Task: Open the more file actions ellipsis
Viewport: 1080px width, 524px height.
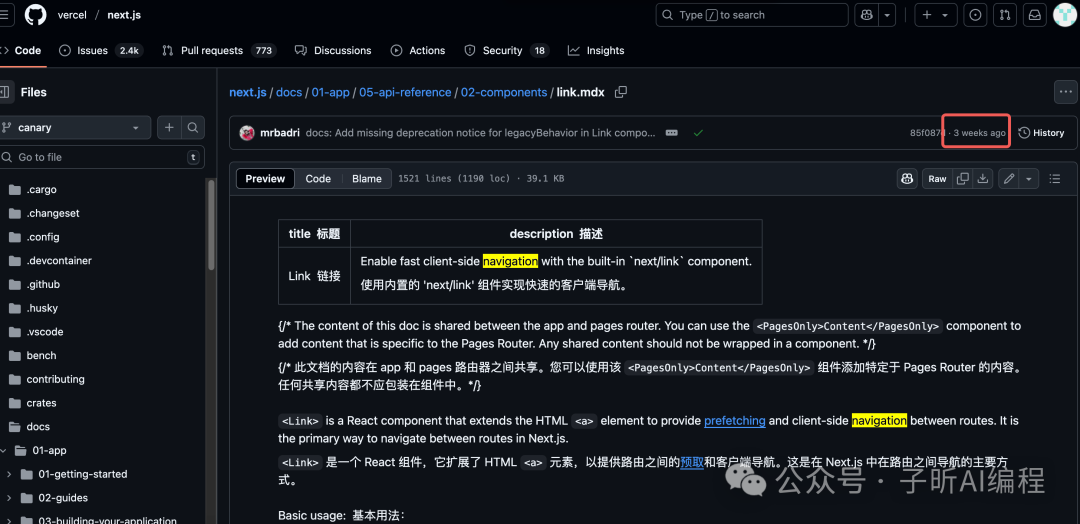Action: pyautogui.click(x=1066, y=92)
